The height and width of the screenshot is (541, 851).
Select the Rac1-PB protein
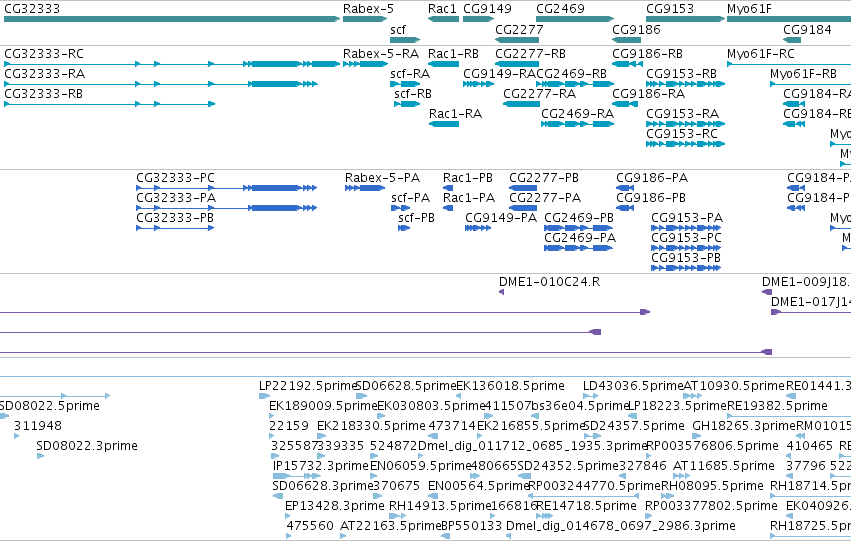point(448,188)
